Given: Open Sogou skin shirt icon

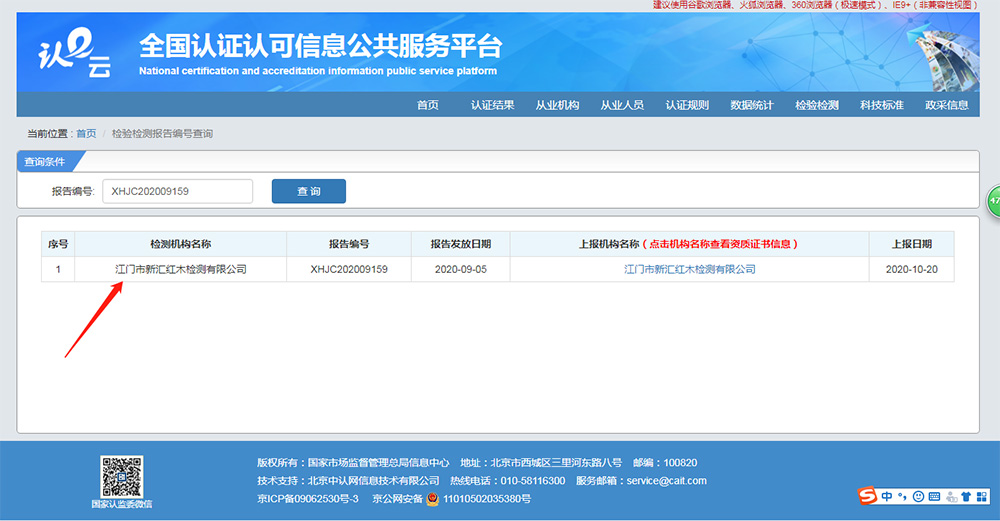Looking at the screenshot, I should [967, 496].
